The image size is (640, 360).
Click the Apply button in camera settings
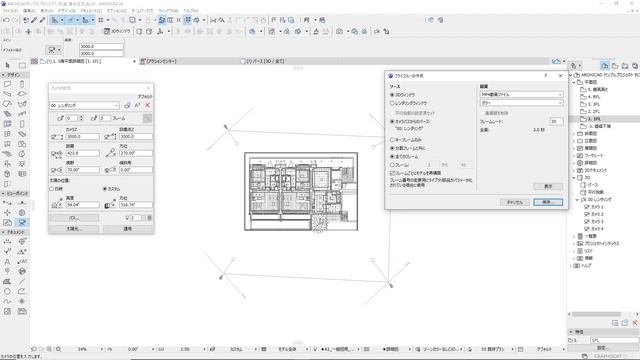click(128, 229)
